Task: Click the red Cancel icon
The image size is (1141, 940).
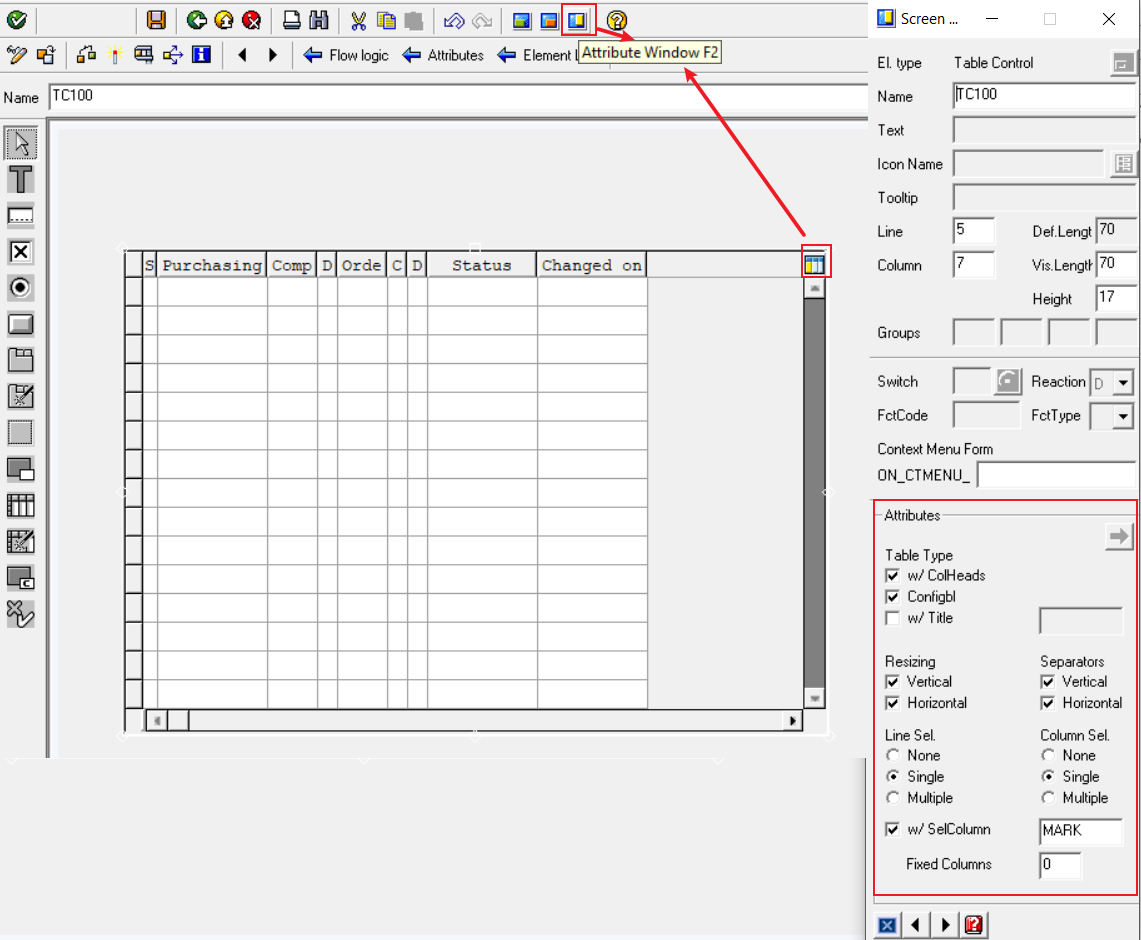Action: (252, 20)
